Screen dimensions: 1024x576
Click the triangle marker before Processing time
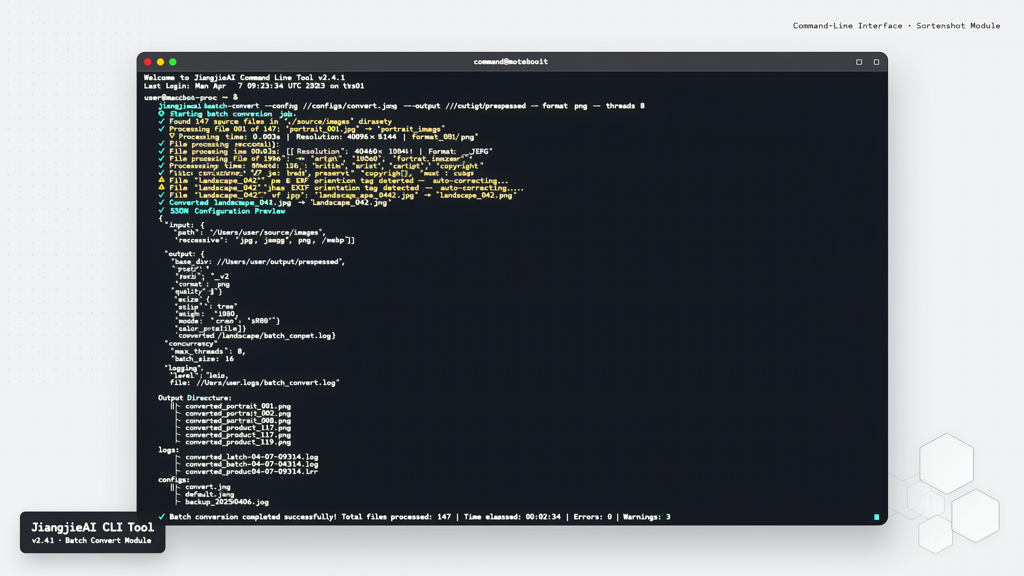pyautogui.click(x=172, y=137)
